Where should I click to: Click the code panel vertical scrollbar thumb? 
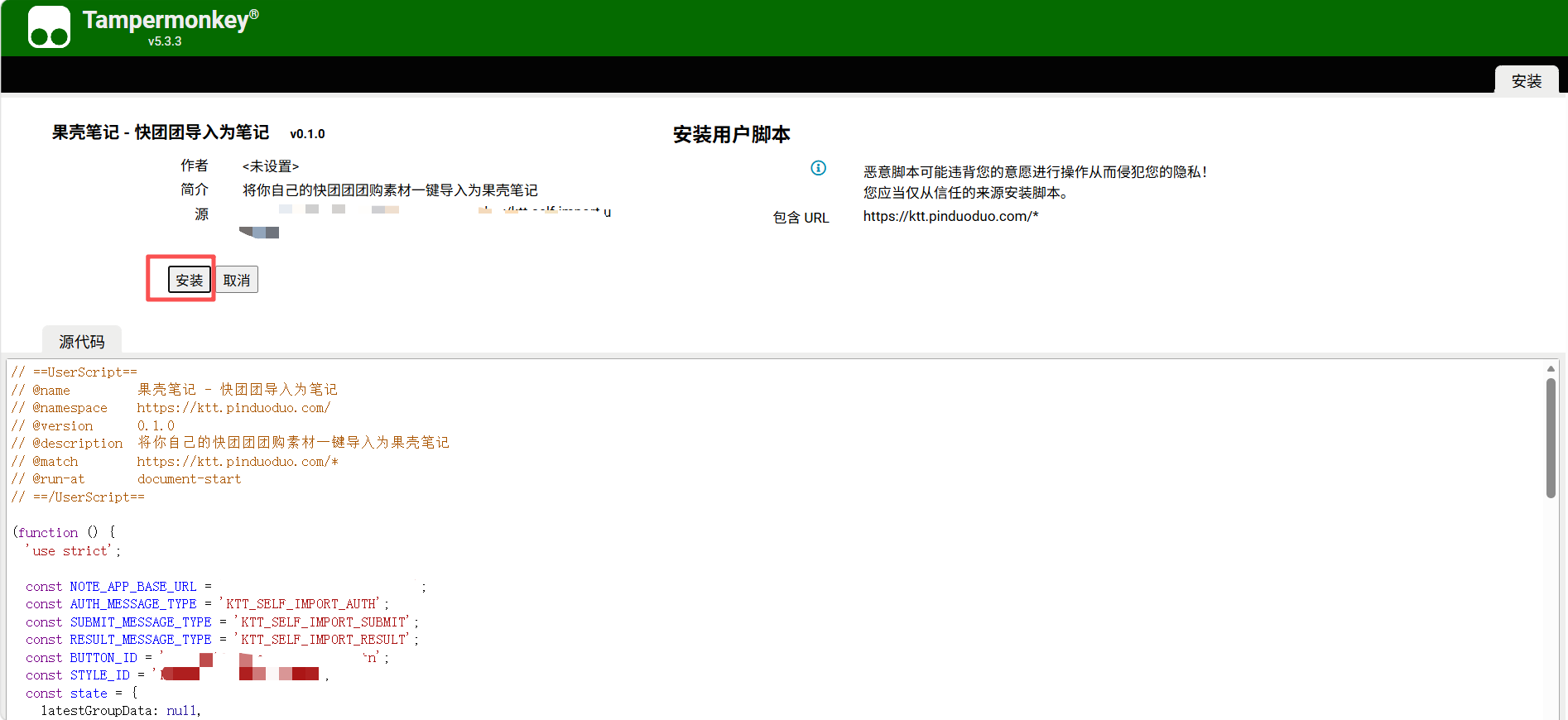point(1551,438)
